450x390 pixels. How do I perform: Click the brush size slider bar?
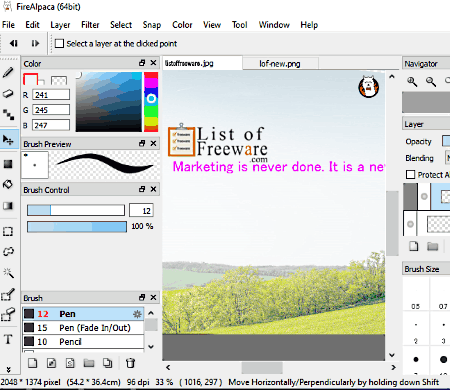point(76,210)
